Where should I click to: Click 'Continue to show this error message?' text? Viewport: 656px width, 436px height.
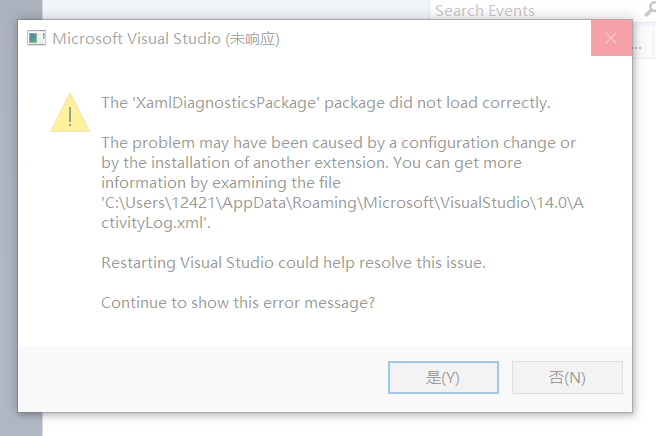(x=238, y=302)
